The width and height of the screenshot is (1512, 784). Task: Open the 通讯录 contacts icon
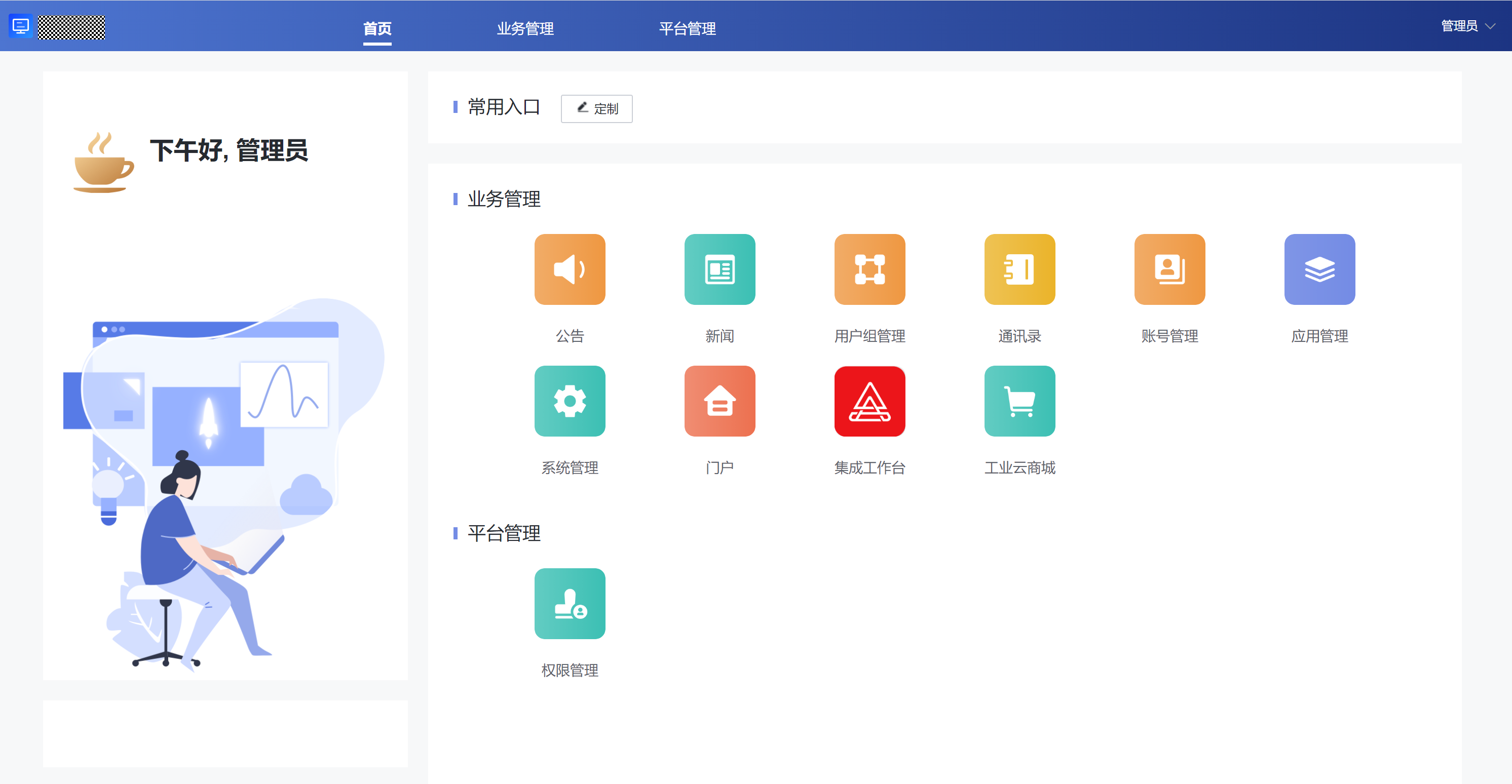(1019, 269)
